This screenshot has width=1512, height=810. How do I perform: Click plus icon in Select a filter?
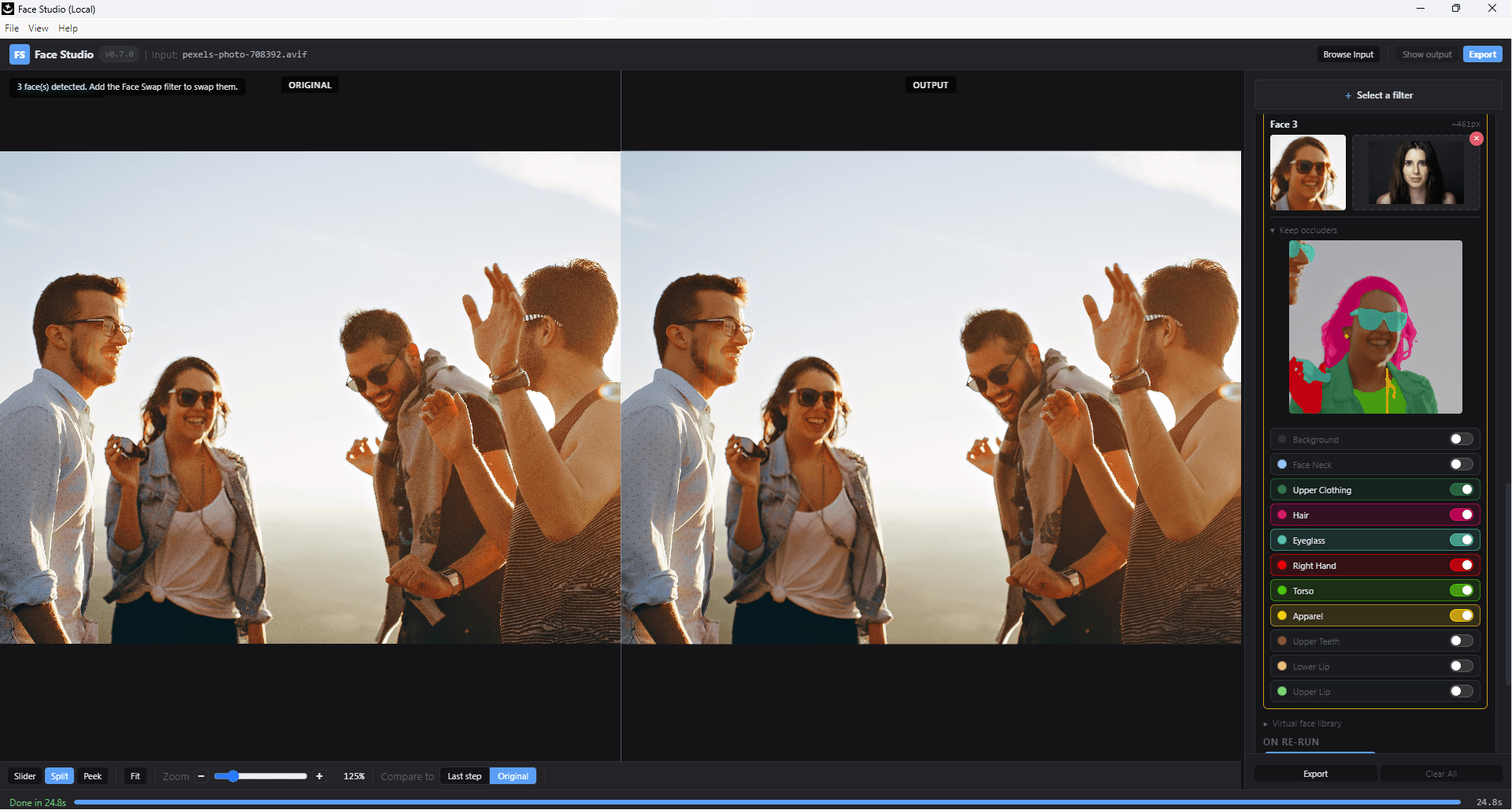1348,95
